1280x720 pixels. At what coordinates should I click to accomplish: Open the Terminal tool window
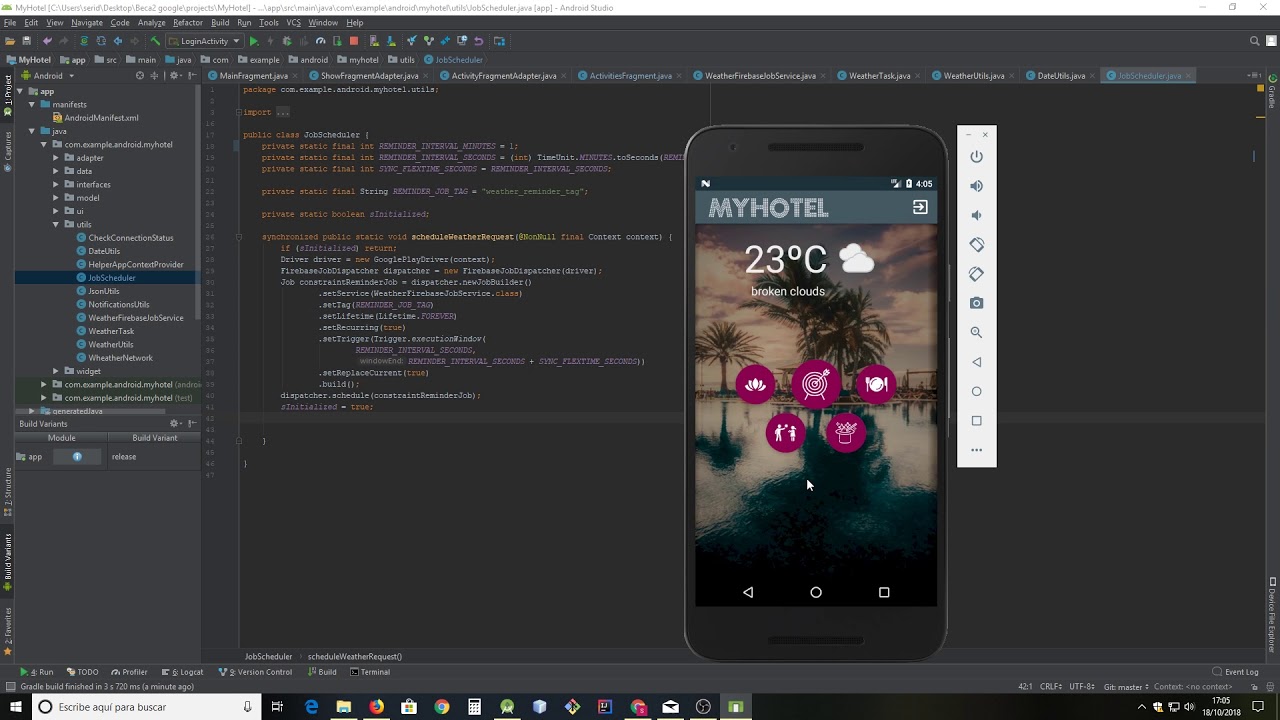369,672
